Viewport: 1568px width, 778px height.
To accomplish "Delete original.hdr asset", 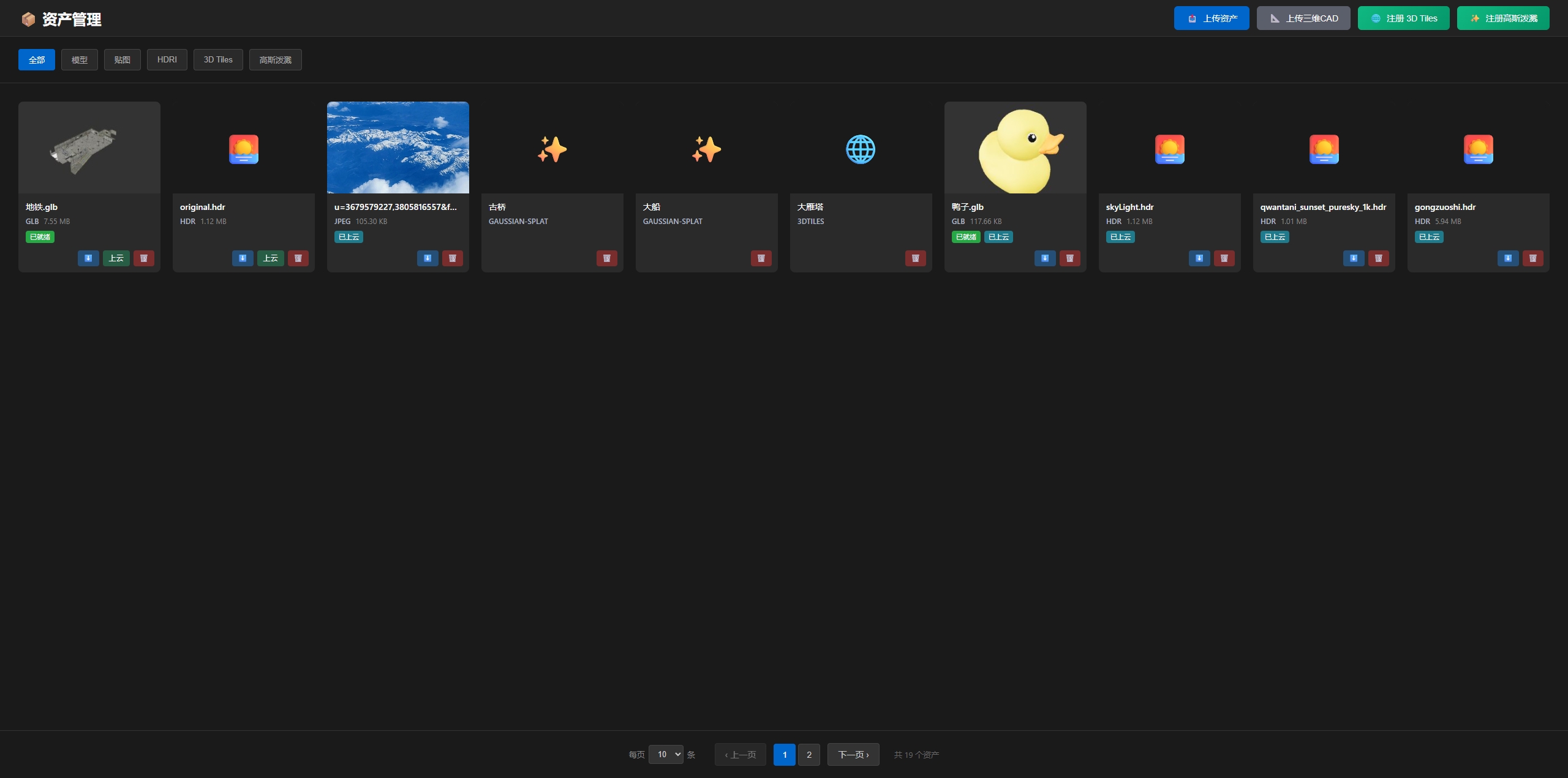I will click(x=298, y=258).
